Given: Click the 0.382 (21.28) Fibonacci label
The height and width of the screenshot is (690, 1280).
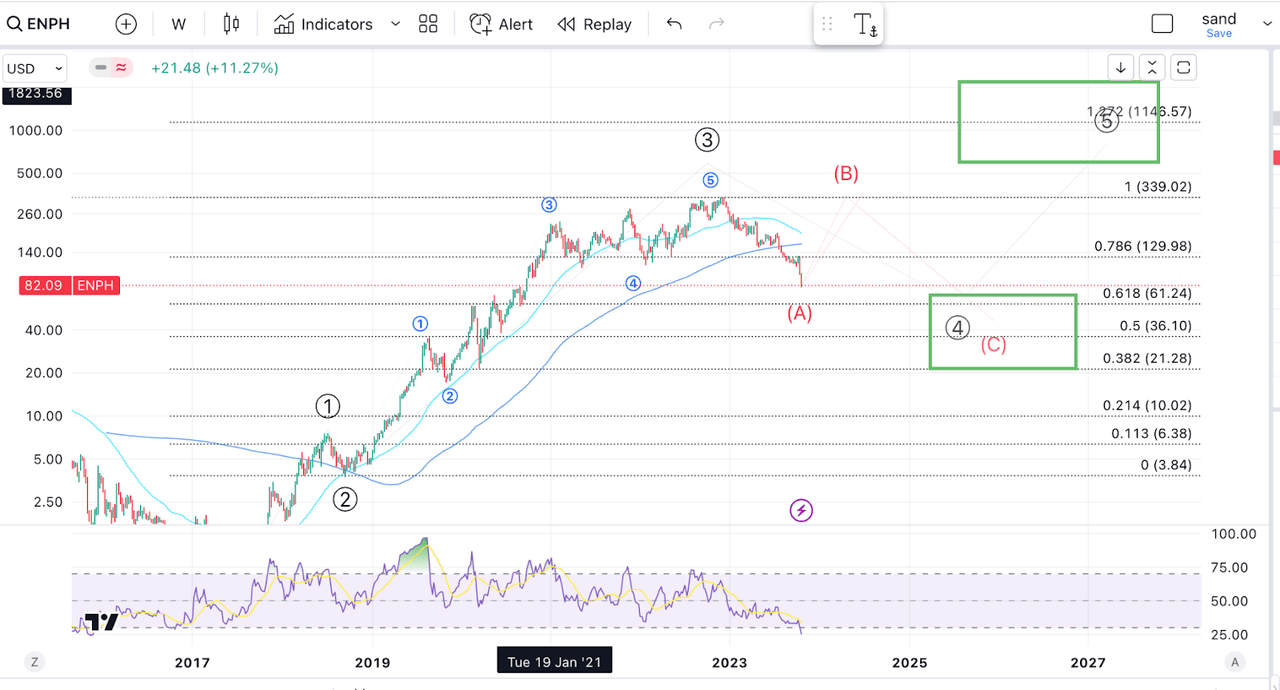Looking at the screenshot, I should point(1147,358).
